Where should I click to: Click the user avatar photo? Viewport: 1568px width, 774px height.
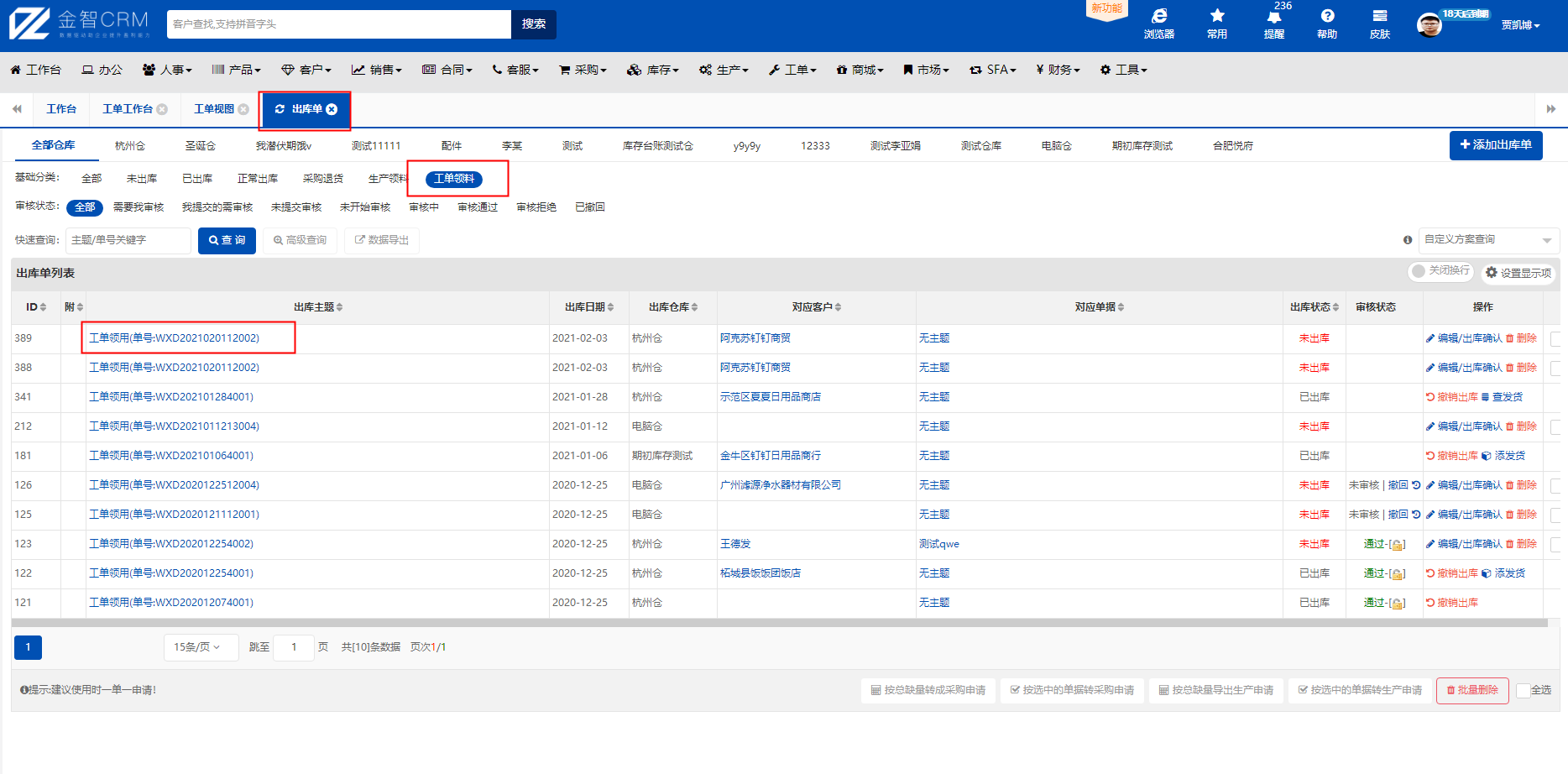(1429, 24)
